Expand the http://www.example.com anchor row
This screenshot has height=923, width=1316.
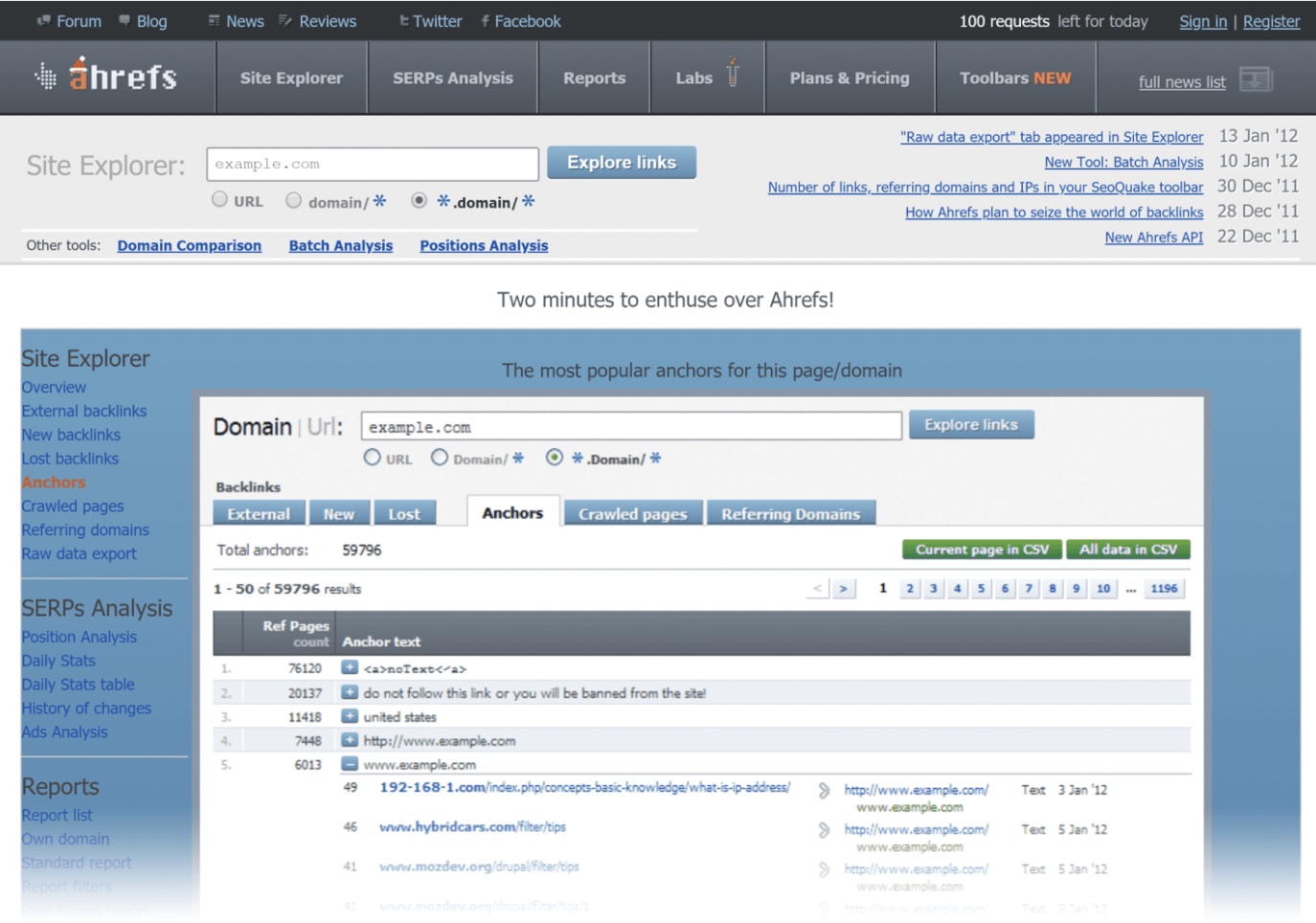tap(350, 739)
